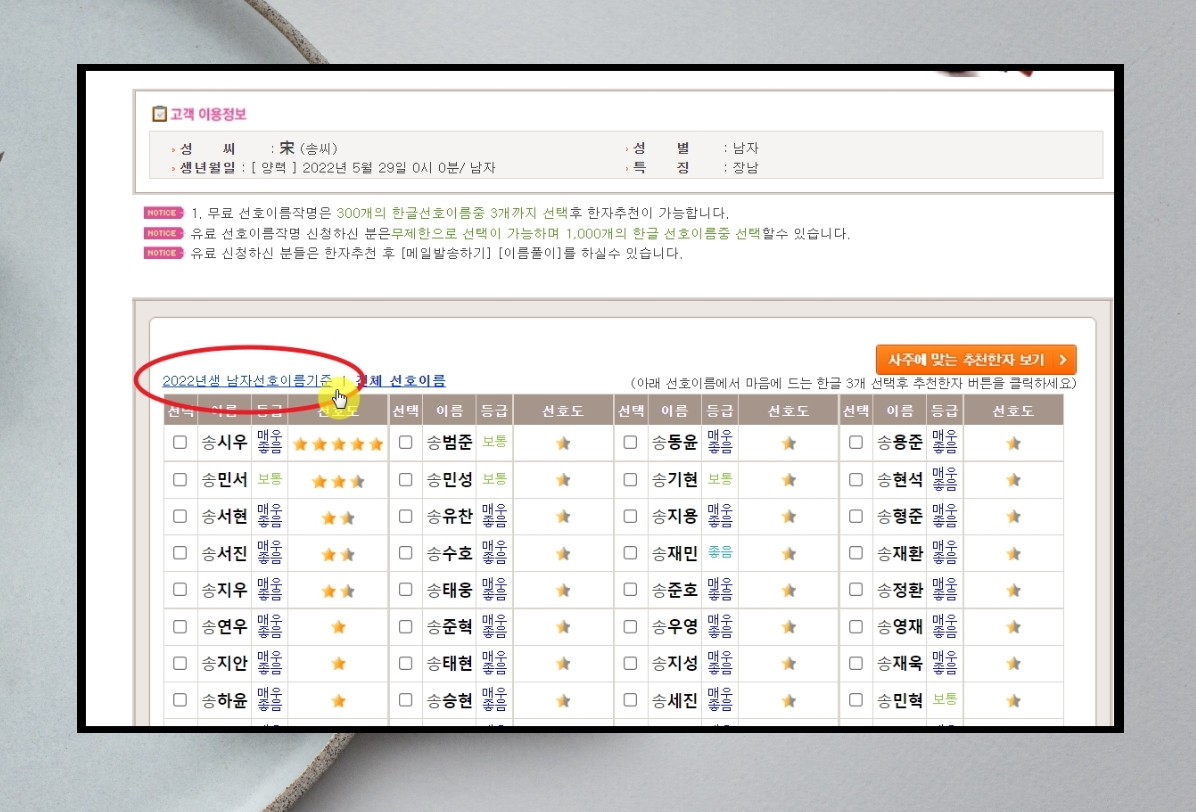Click the star icon for 송용준
Image resolution: width=1196 pixels, height=812 pixels.
click(x=1013, y=443)
